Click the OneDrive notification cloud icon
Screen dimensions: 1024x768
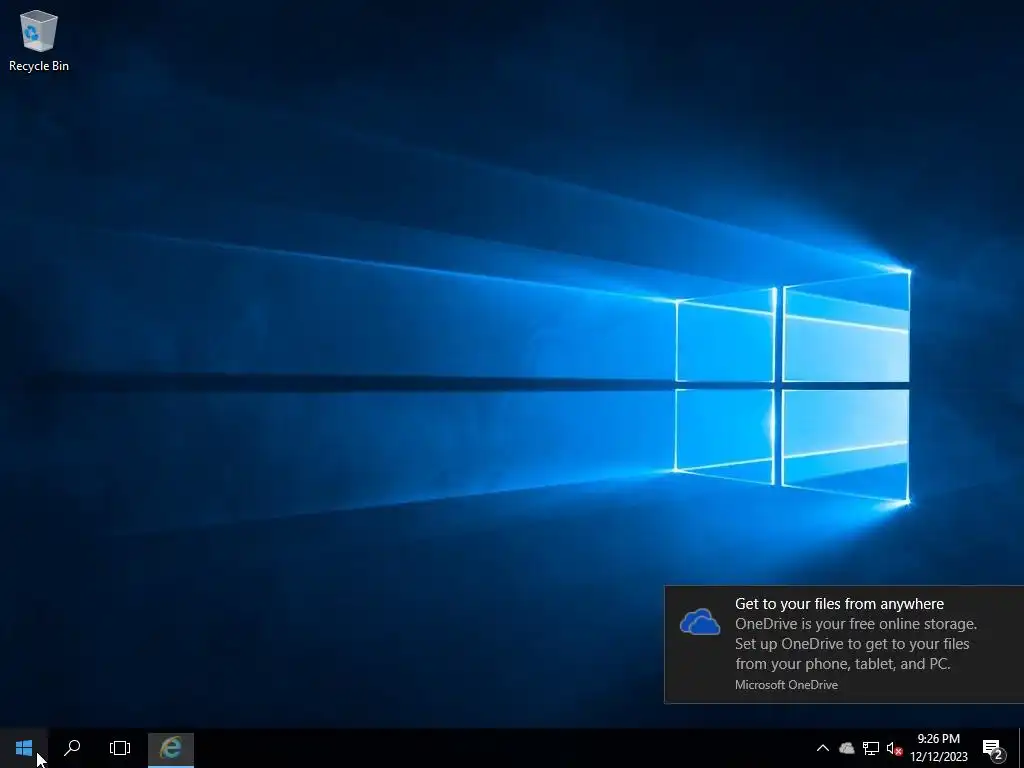[699, 622]
